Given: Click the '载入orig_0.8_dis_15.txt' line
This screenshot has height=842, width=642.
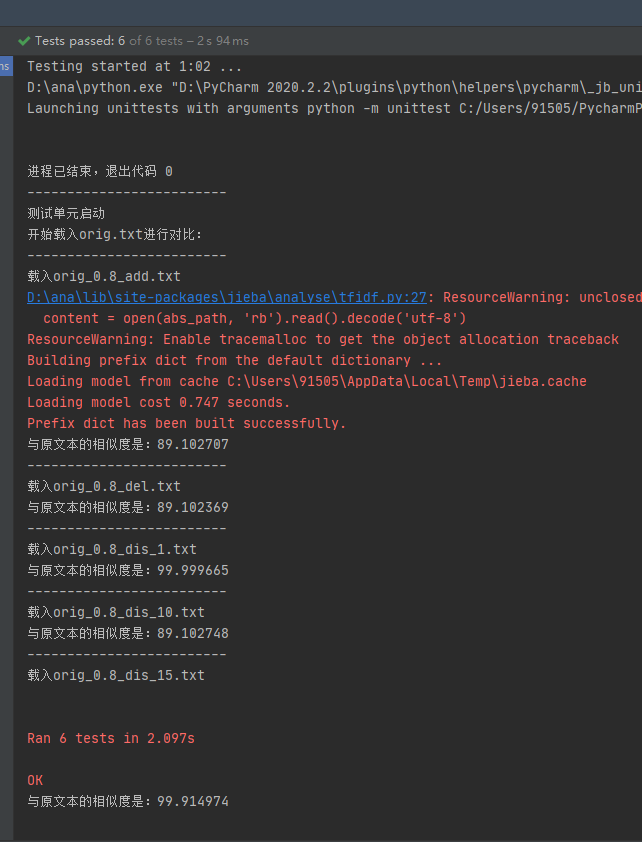Looking at the screenshot, I should [x=116, y=675].
